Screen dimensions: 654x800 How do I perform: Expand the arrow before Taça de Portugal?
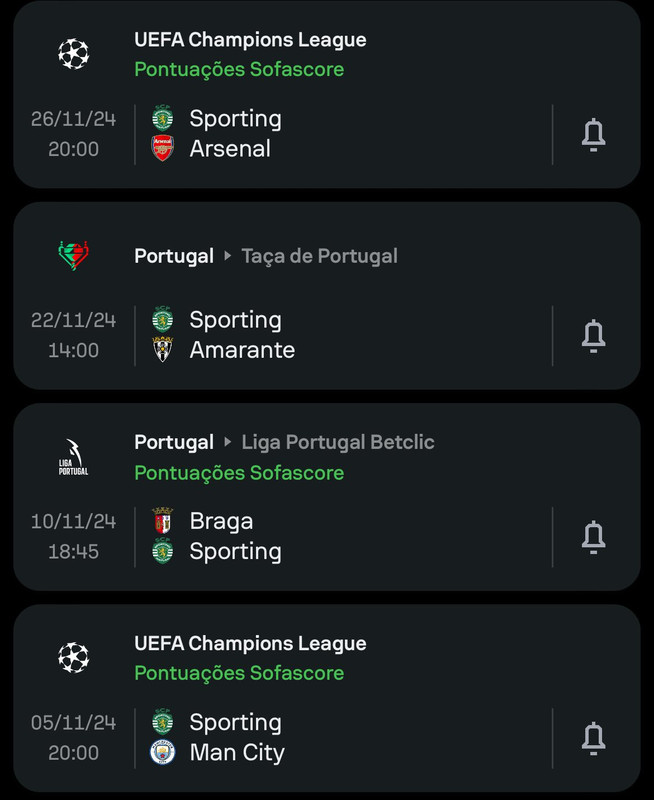tap(228, 256)
